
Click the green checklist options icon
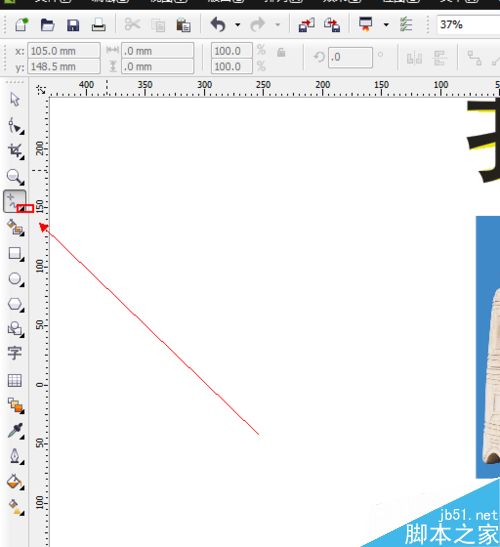pos(406,24)
